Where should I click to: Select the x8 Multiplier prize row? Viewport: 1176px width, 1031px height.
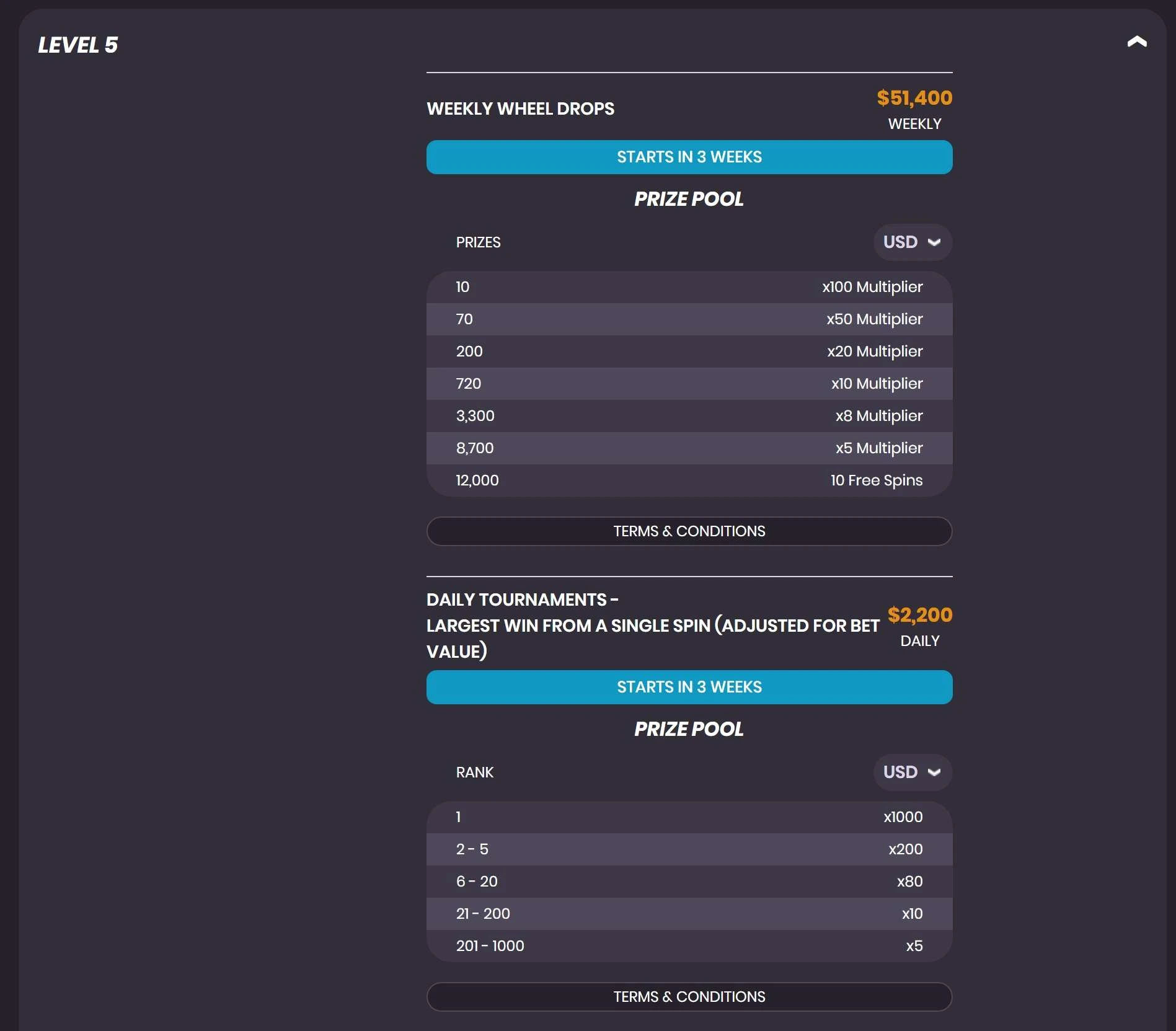pos(689,416)
